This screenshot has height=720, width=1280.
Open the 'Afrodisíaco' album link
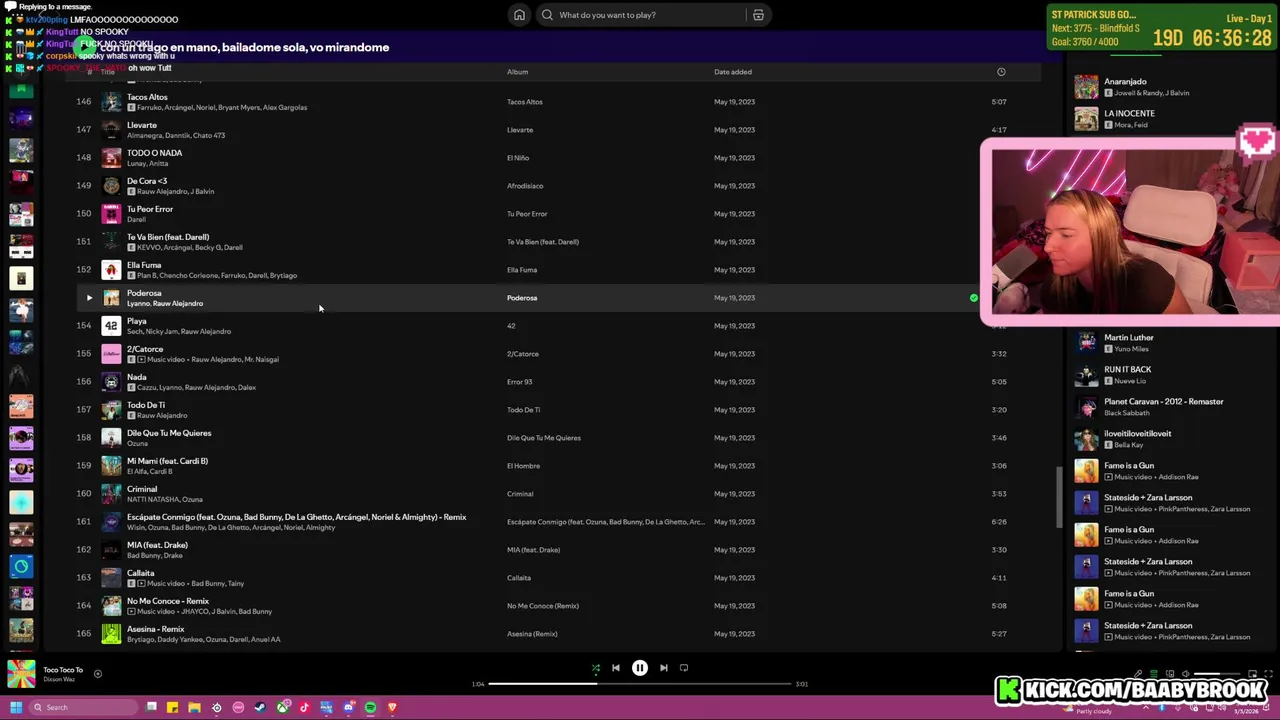(525, 186)
